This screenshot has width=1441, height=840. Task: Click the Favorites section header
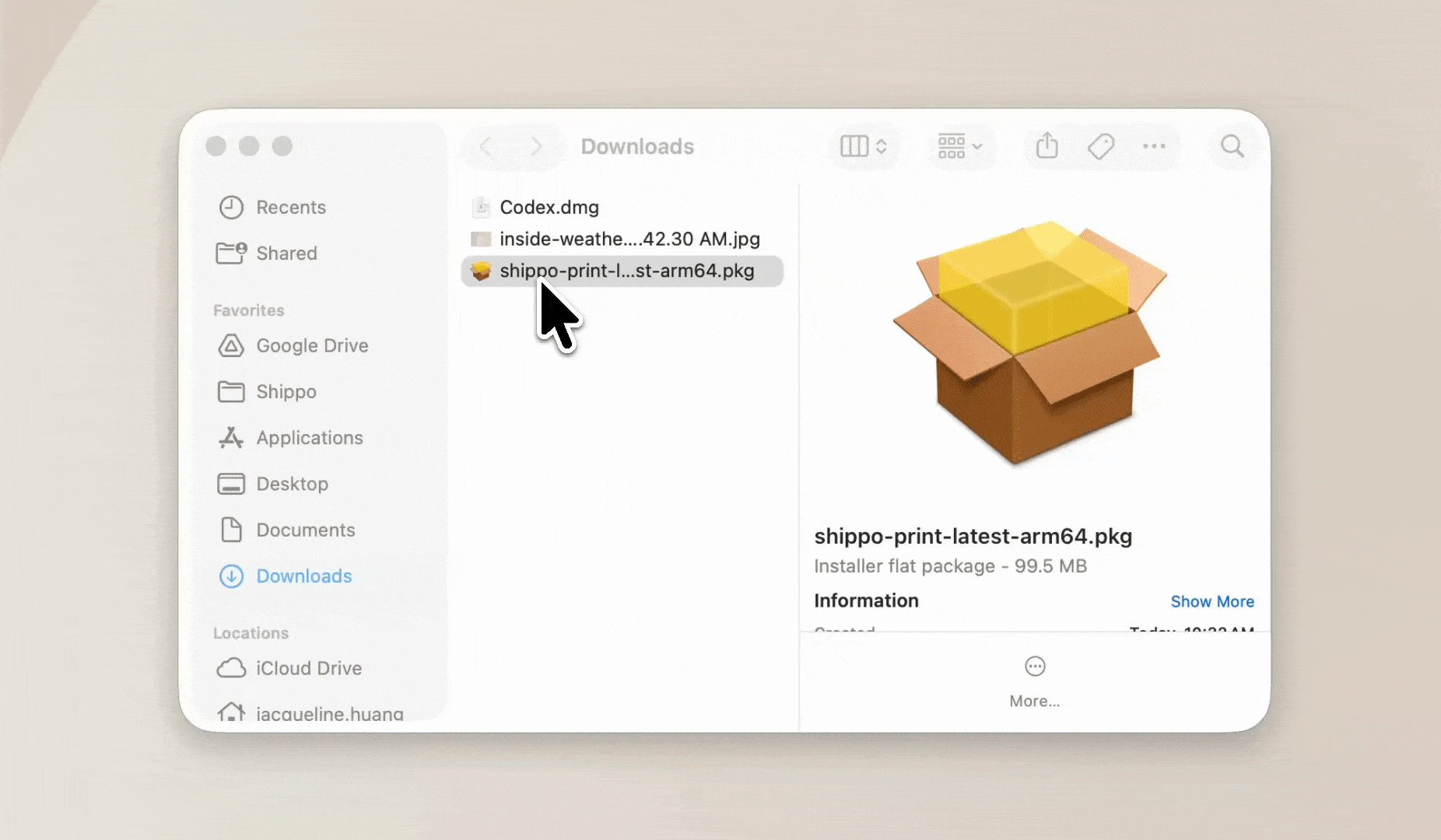point(249,310)
